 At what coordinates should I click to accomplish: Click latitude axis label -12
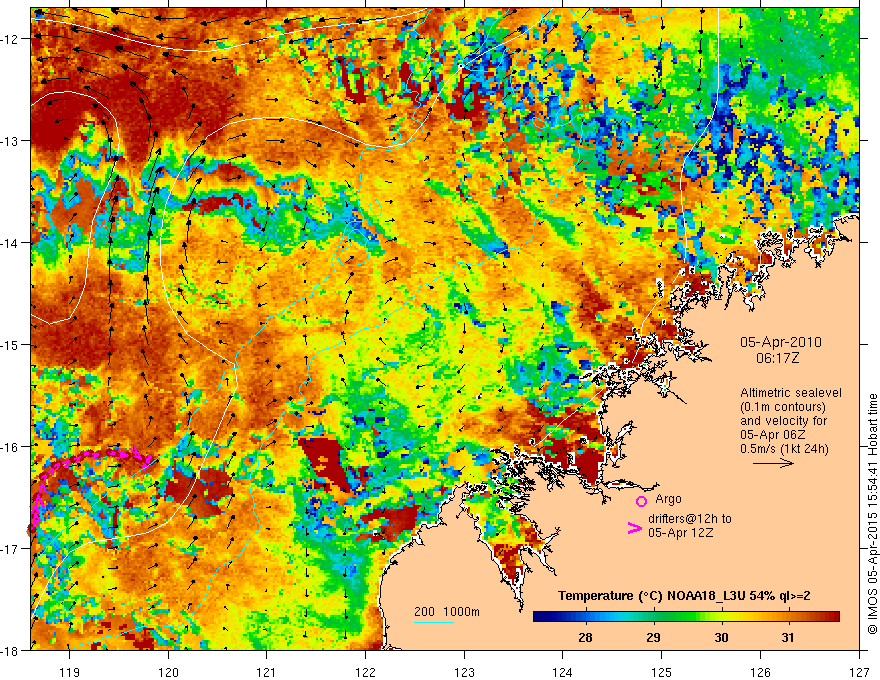coord(10,39)
